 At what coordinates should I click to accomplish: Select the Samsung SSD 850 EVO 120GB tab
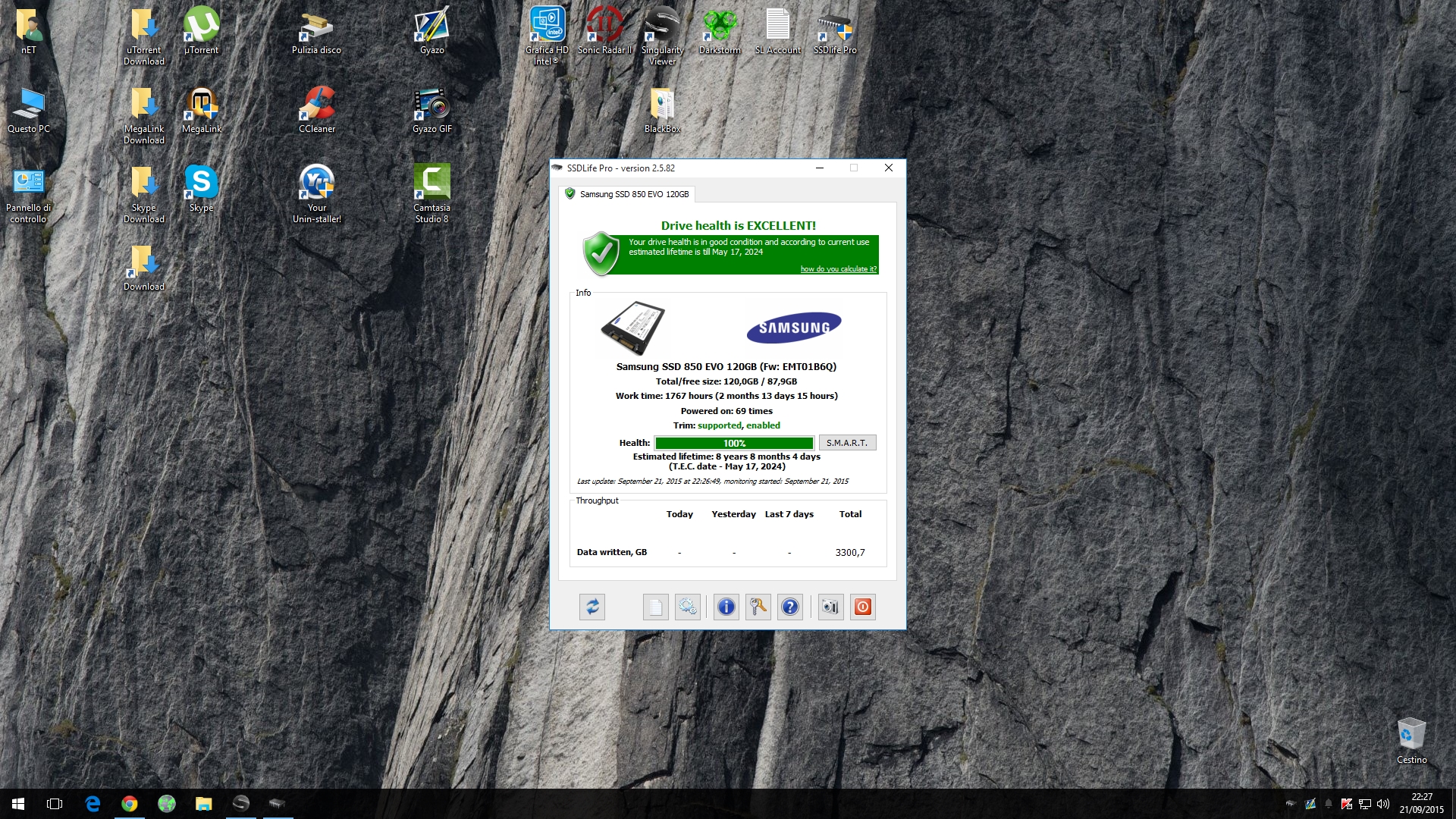tap(627, 194)
